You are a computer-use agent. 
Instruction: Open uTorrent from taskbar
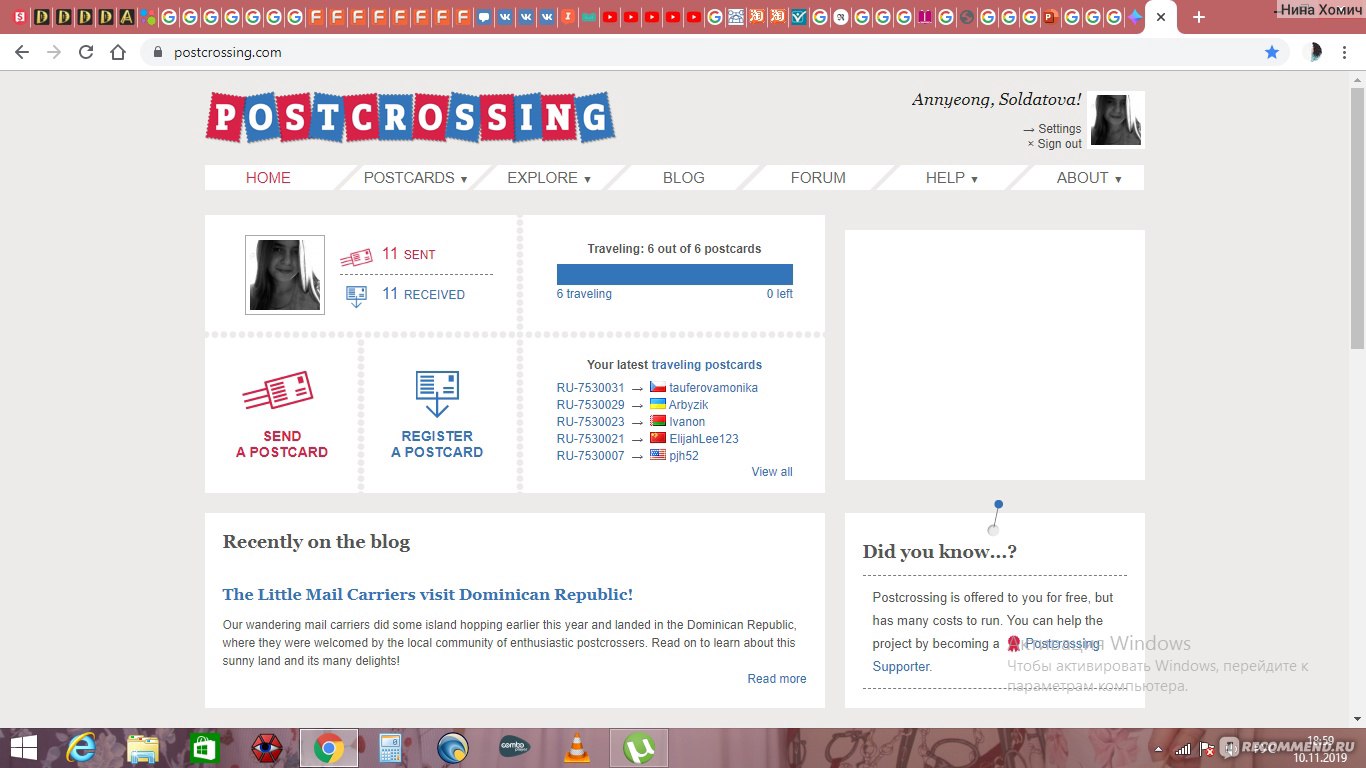point(638,748)
